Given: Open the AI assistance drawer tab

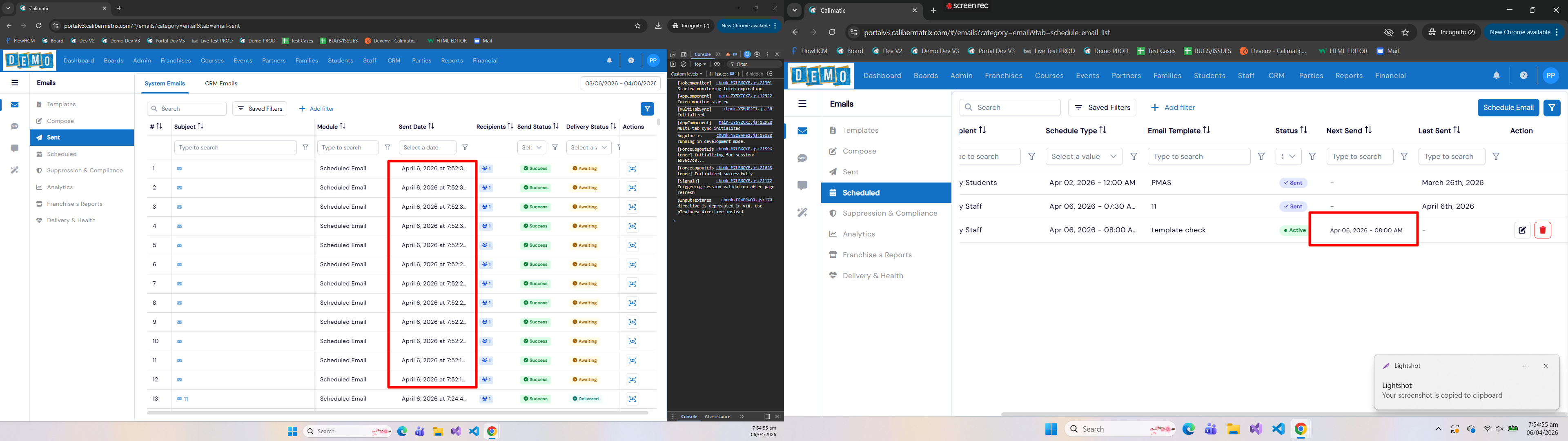Looking at the screenshot, I should click(x=717, y=416).
